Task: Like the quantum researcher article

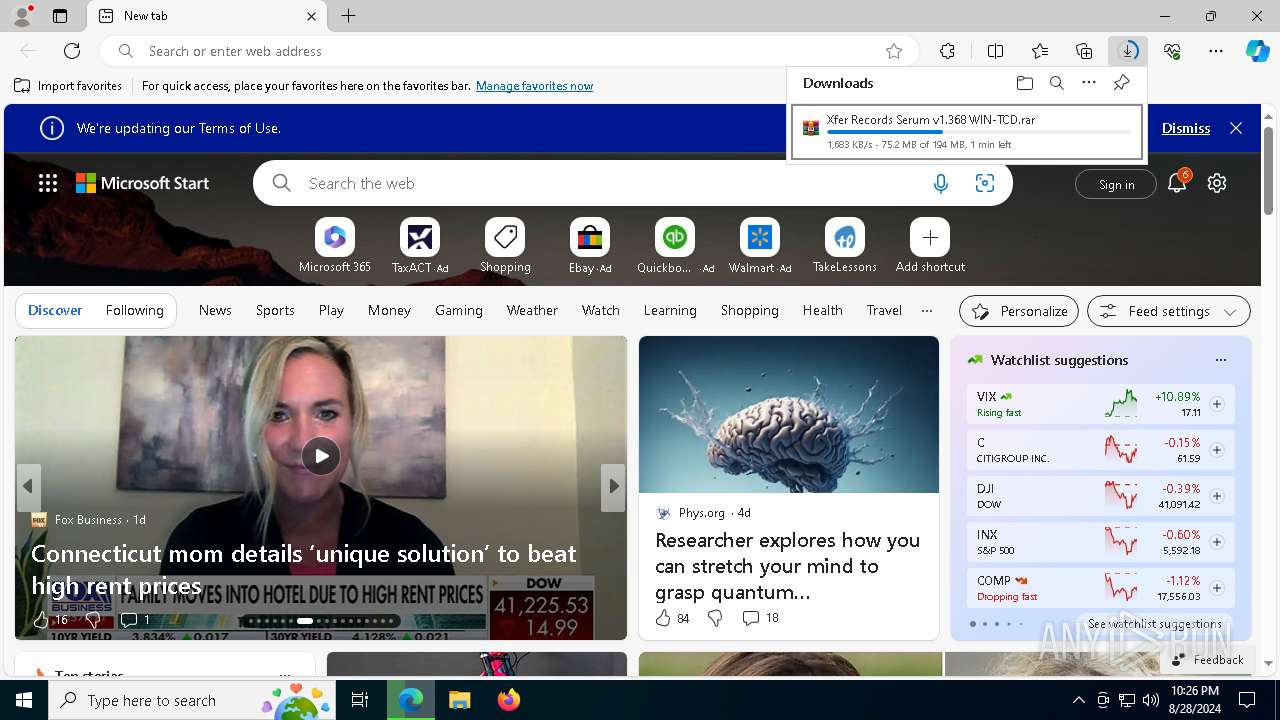Action: 663,618
